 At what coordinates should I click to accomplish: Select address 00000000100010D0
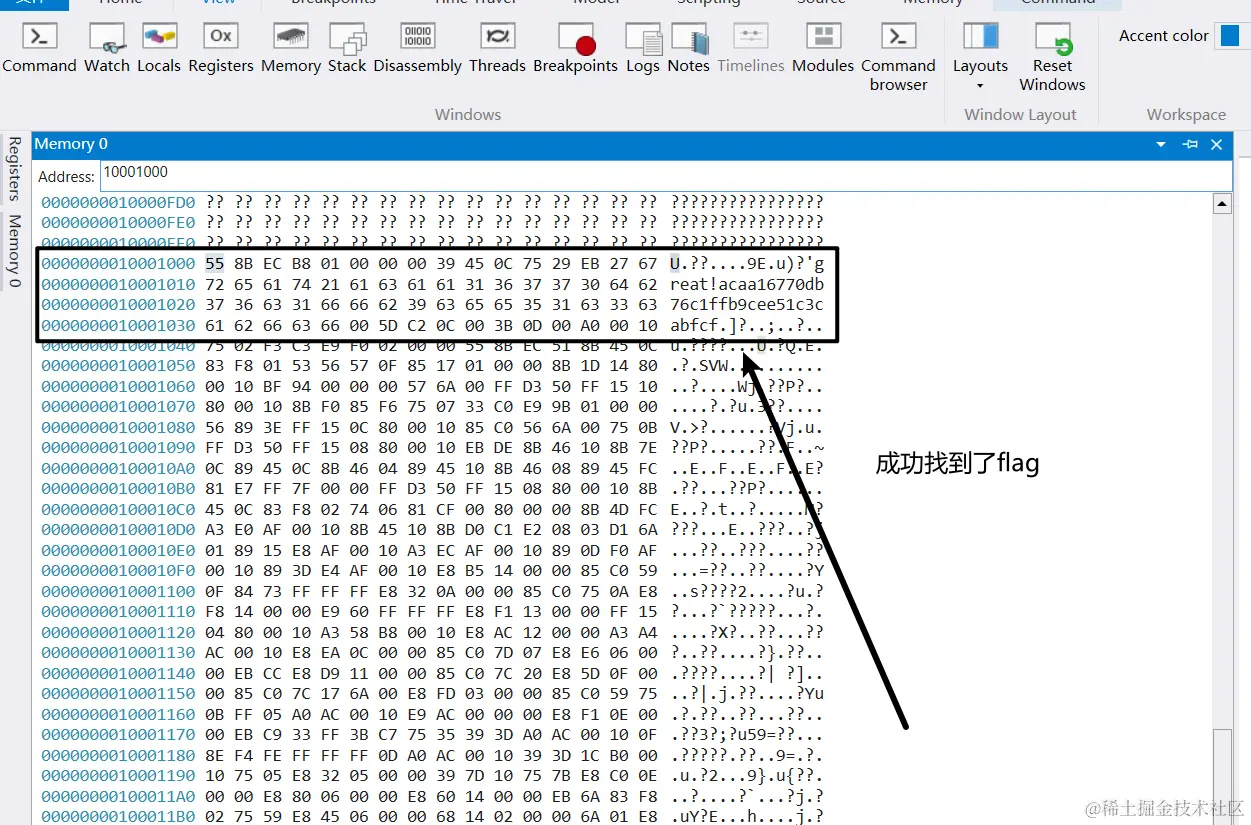118,530
